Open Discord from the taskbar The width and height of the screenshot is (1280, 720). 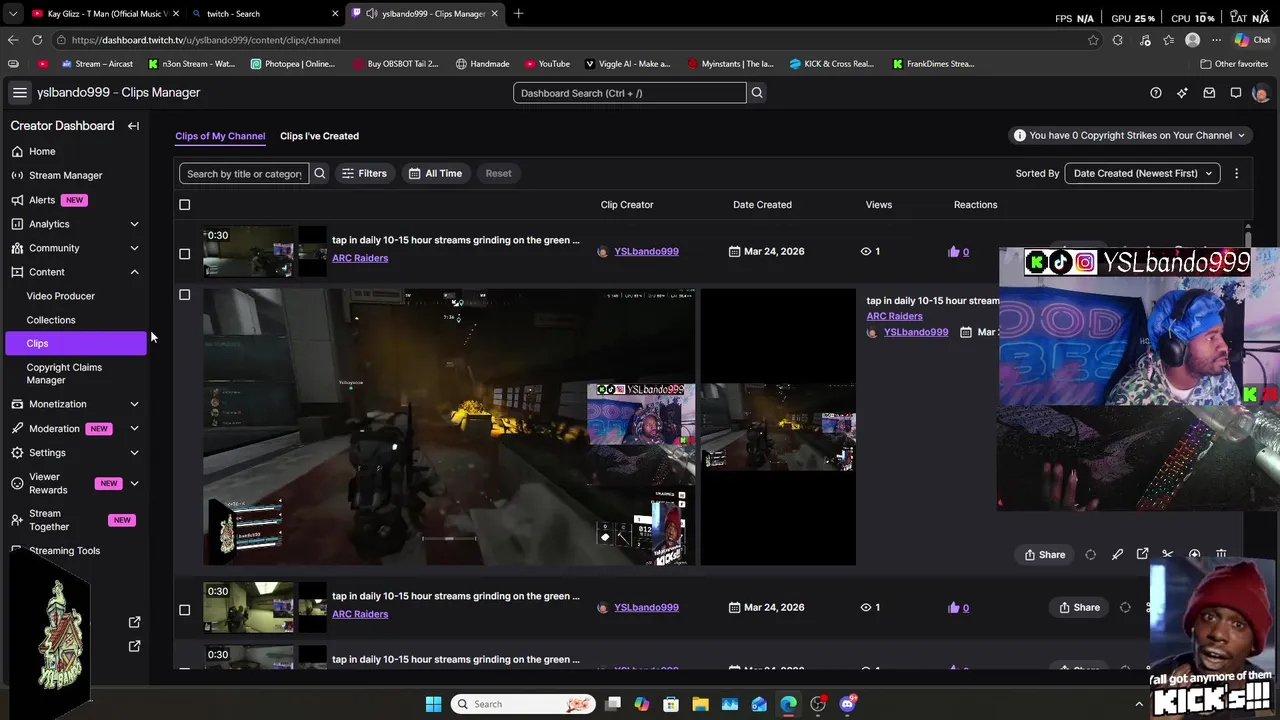(847, 704)
